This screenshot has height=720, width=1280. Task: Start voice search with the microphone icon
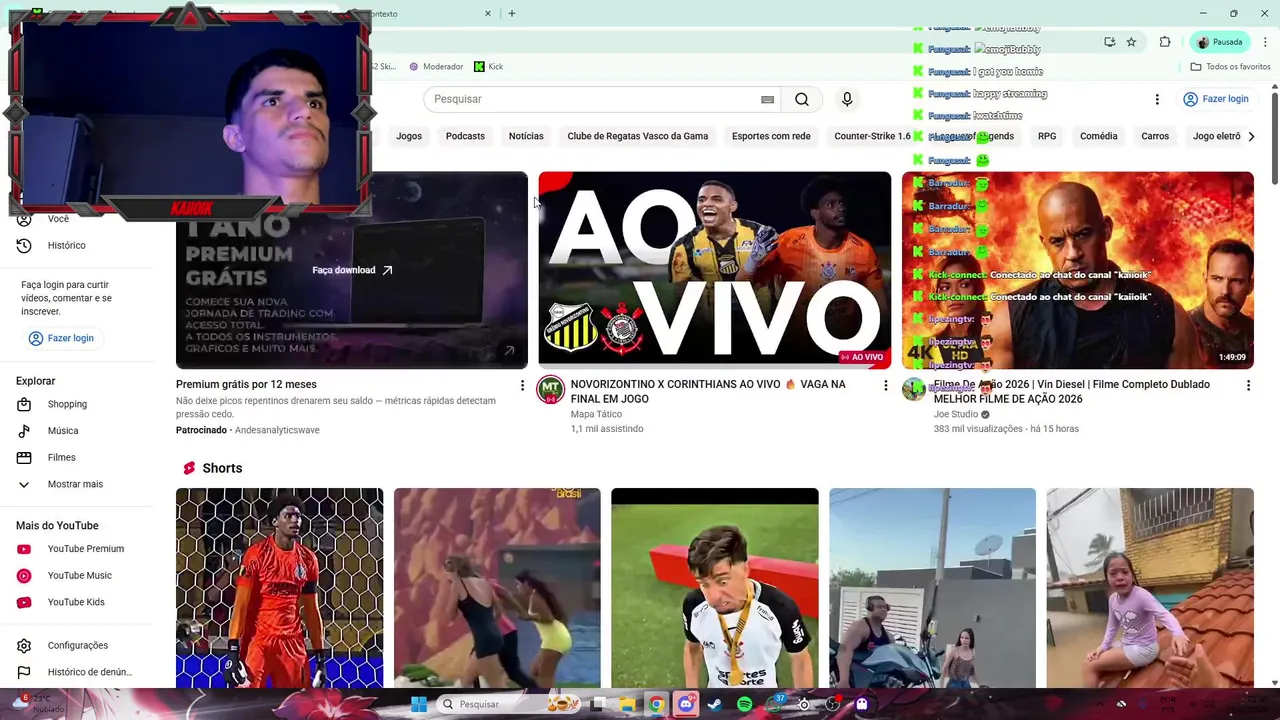pyautogui.click(x=847, y=99)
